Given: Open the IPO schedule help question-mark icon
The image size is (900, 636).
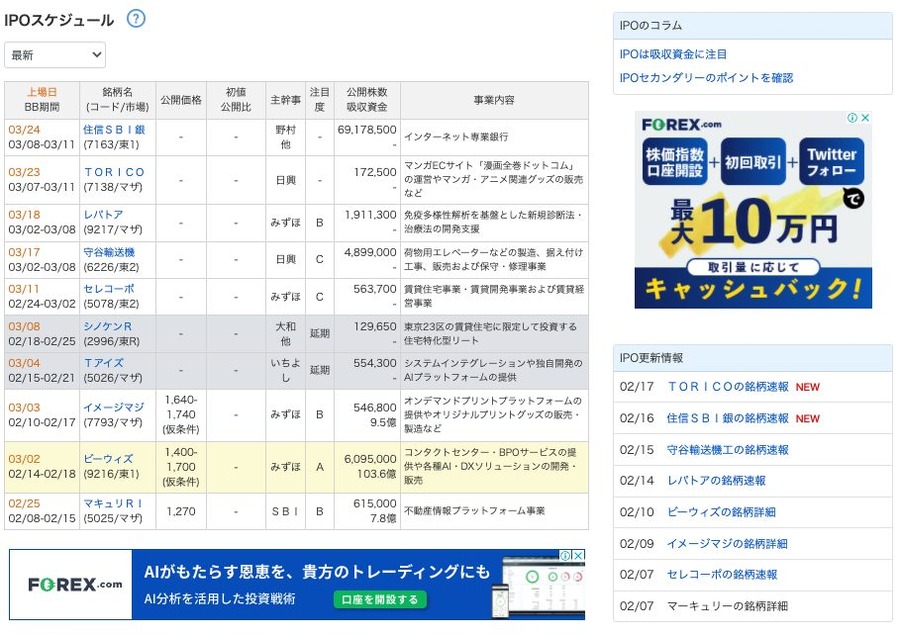Looking at the screenshot, I should [x=136, y=19].
